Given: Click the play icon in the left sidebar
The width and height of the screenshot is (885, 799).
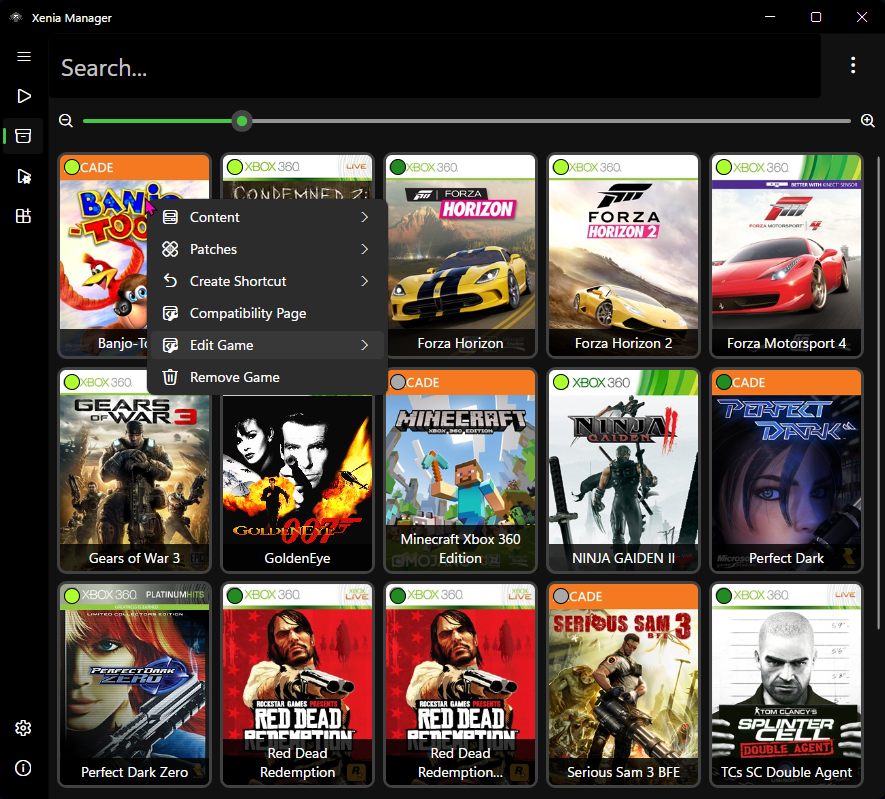Looking at the screenshot, I should click(23, 96).
